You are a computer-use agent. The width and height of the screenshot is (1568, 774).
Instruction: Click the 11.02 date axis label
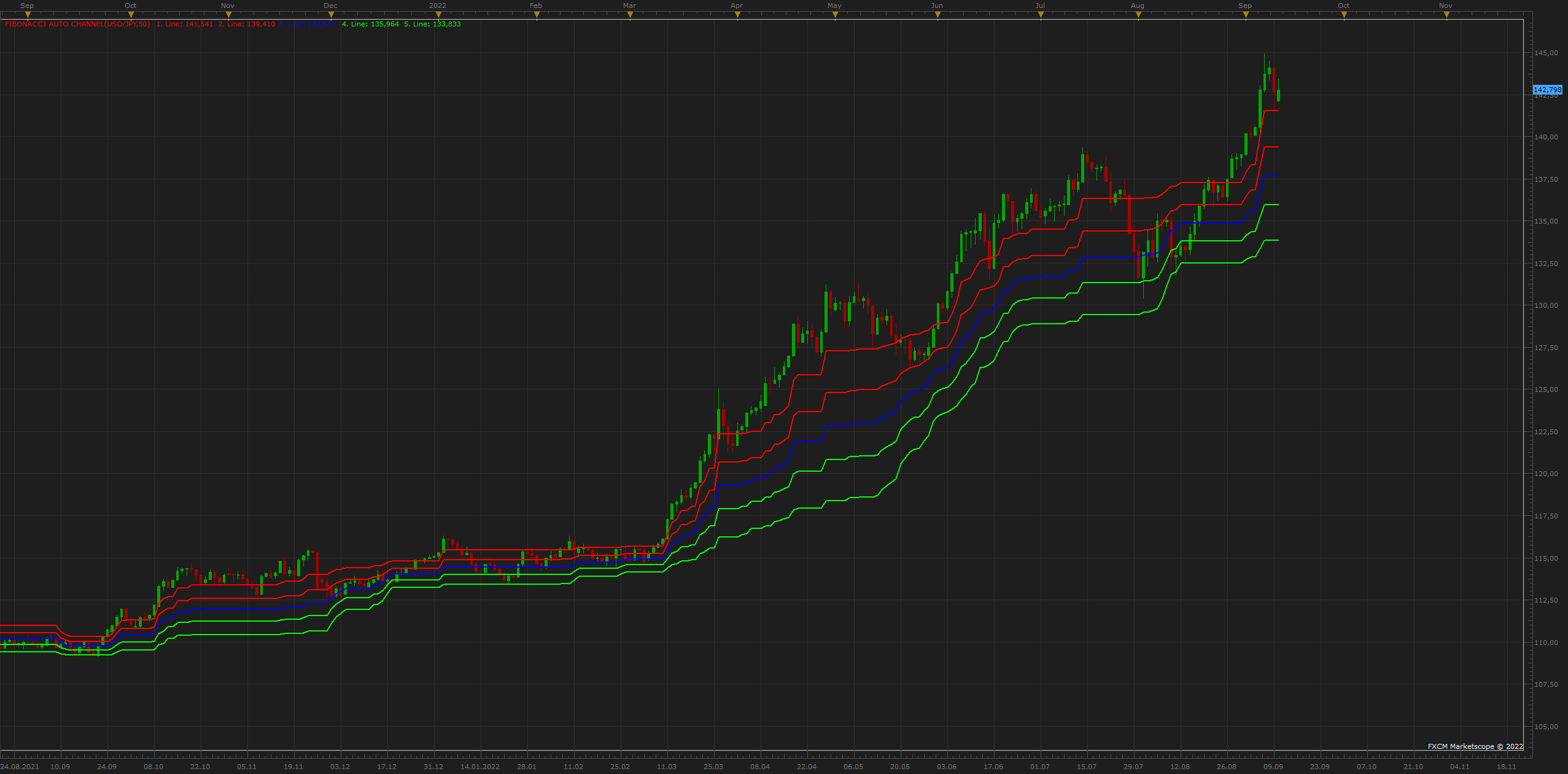573,767
